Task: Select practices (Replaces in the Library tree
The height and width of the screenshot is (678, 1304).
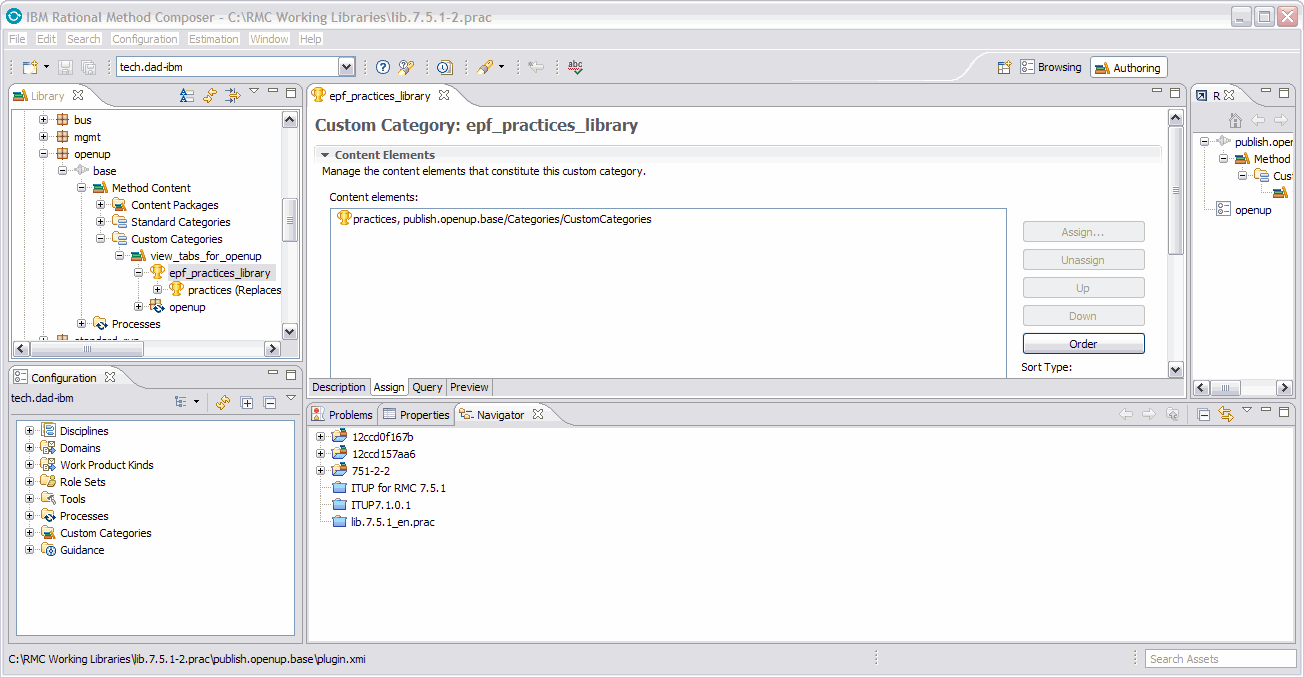Action: [x=234, y=290]
